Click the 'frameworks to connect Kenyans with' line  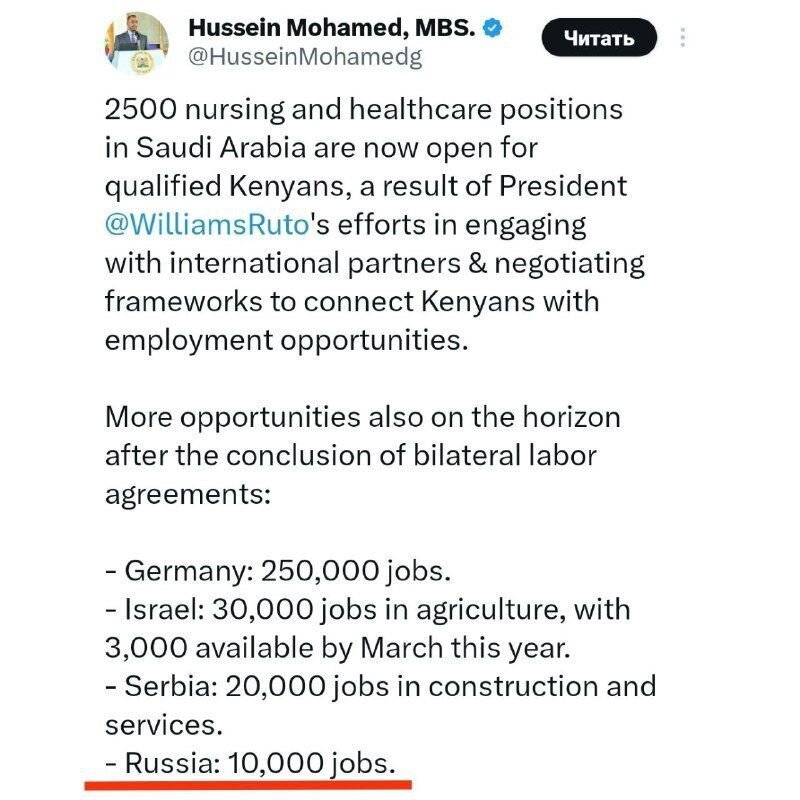352,302
